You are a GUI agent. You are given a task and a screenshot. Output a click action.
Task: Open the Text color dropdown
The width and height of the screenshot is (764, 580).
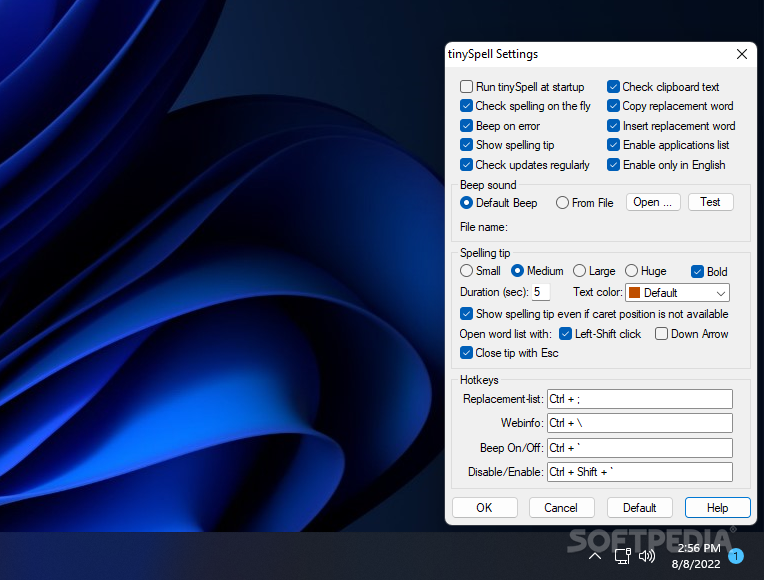pos(677,292)
